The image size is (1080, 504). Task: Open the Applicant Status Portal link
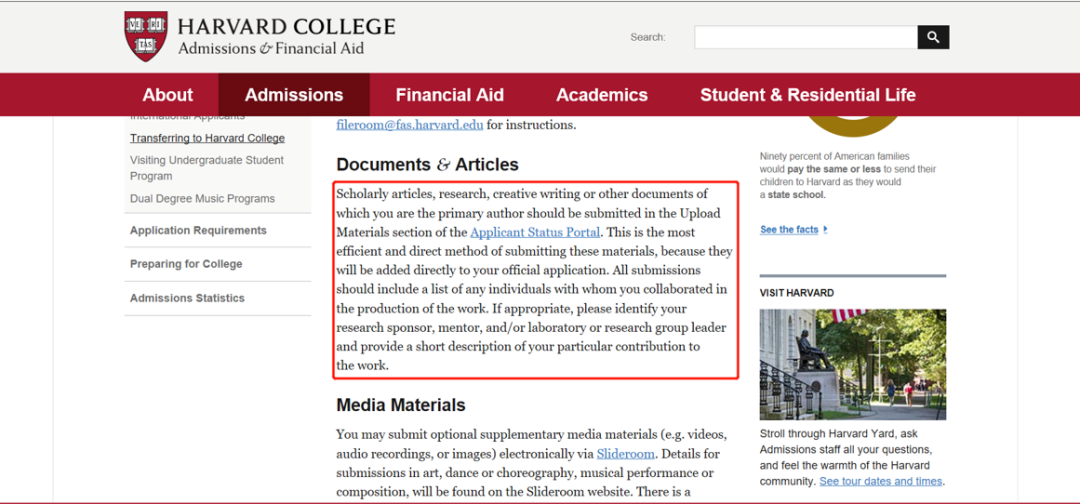534,232
